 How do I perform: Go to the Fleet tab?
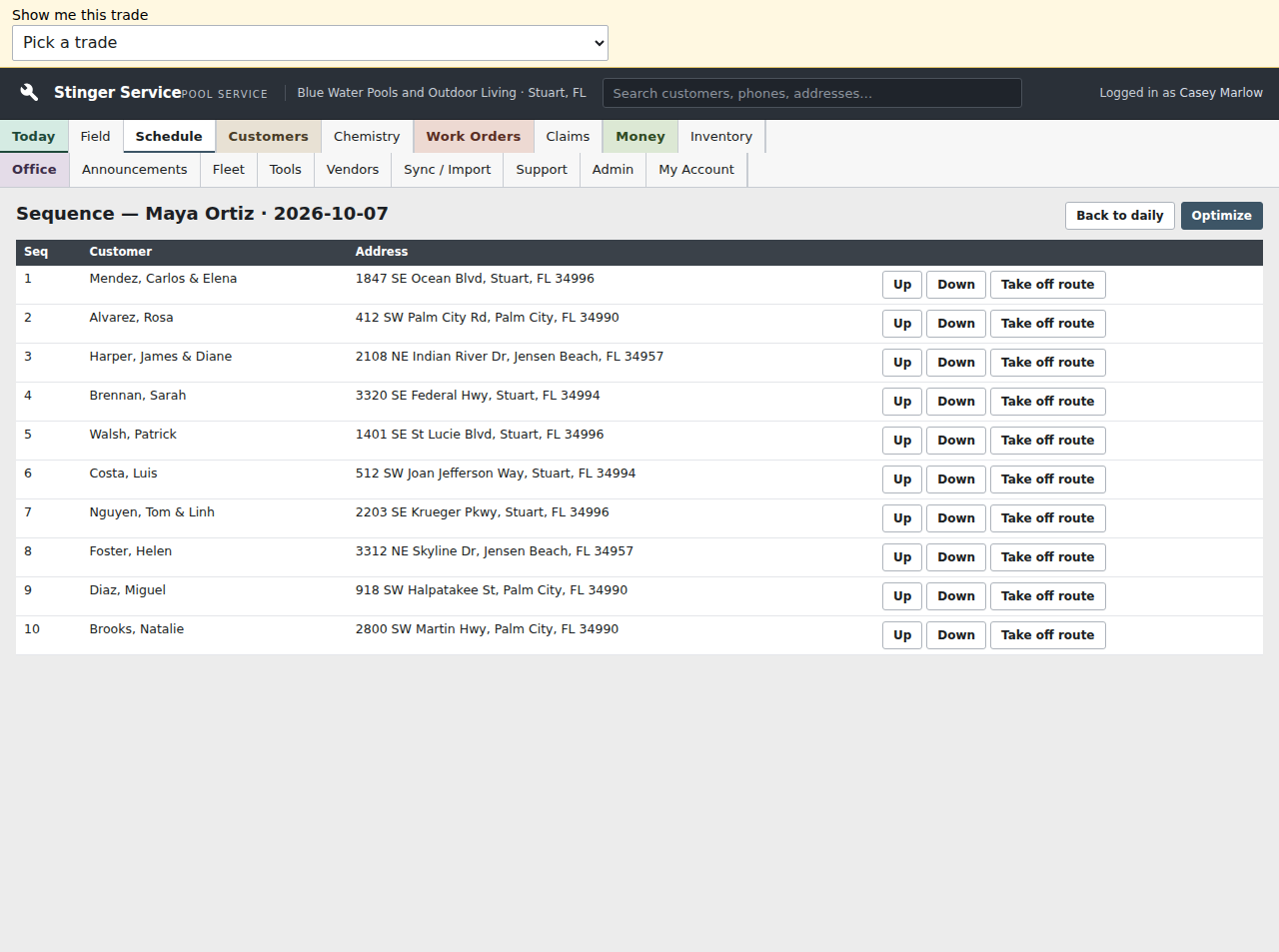pyautogui.click(x=229, y=170)
